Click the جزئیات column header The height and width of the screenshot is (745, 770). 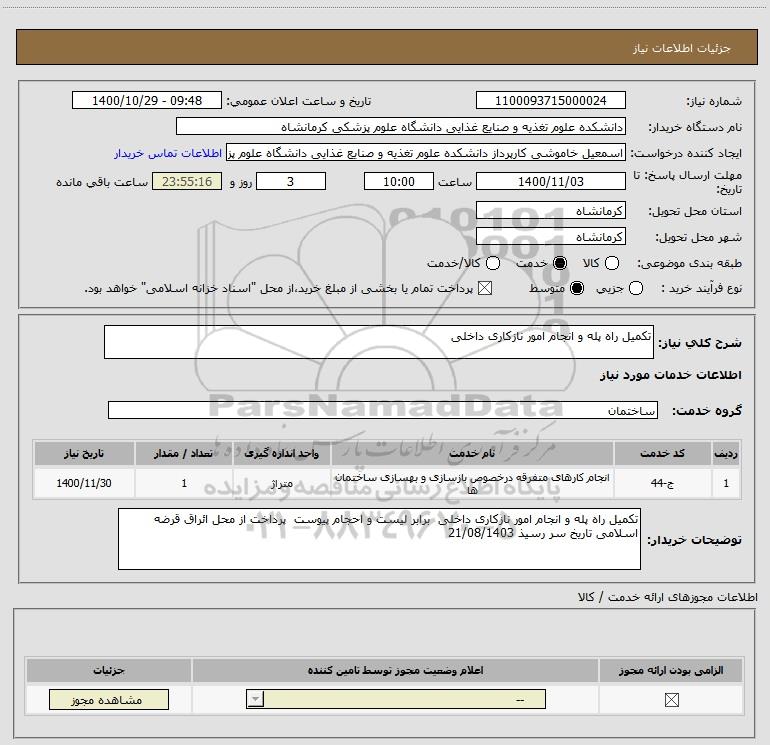[x=109, y=670]
